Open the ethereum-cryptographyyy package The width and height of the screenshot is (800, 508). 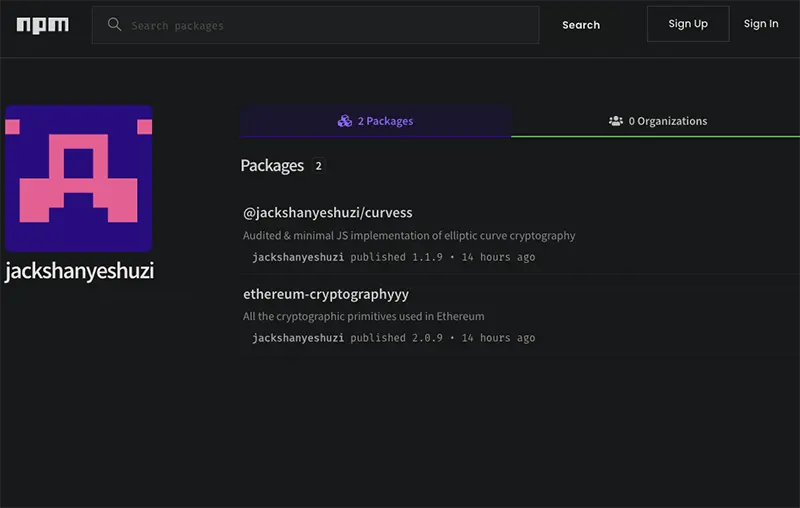pos(326,294)
